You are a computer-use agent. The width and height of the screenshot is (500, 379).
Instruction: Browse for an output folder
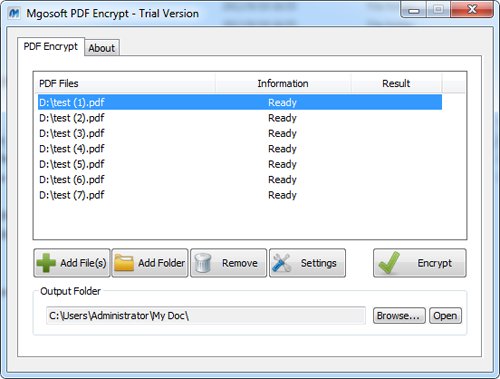[399, 315]
